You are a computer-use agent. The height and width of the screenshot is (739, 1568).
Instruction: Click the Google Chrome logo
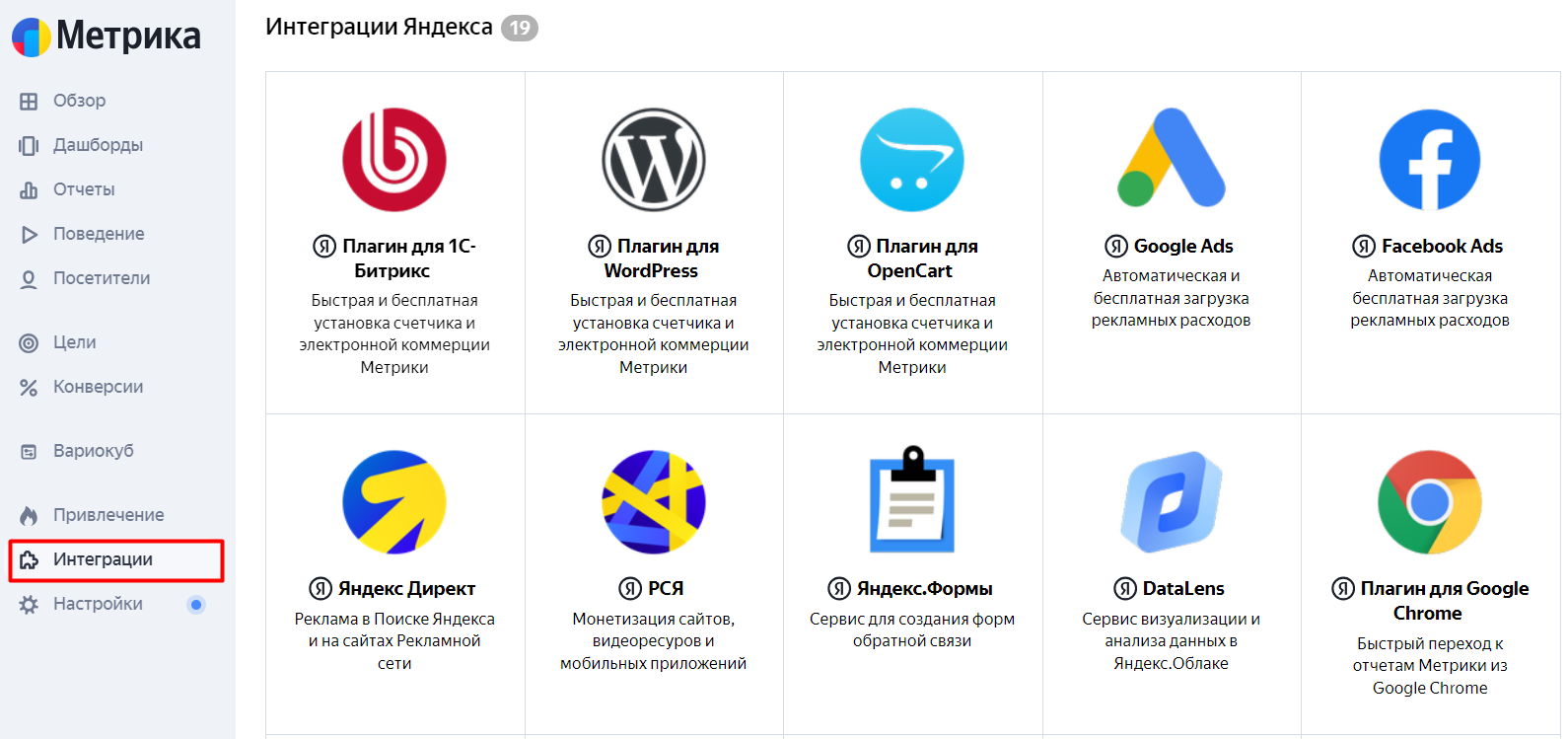(x=1430, y=502)
